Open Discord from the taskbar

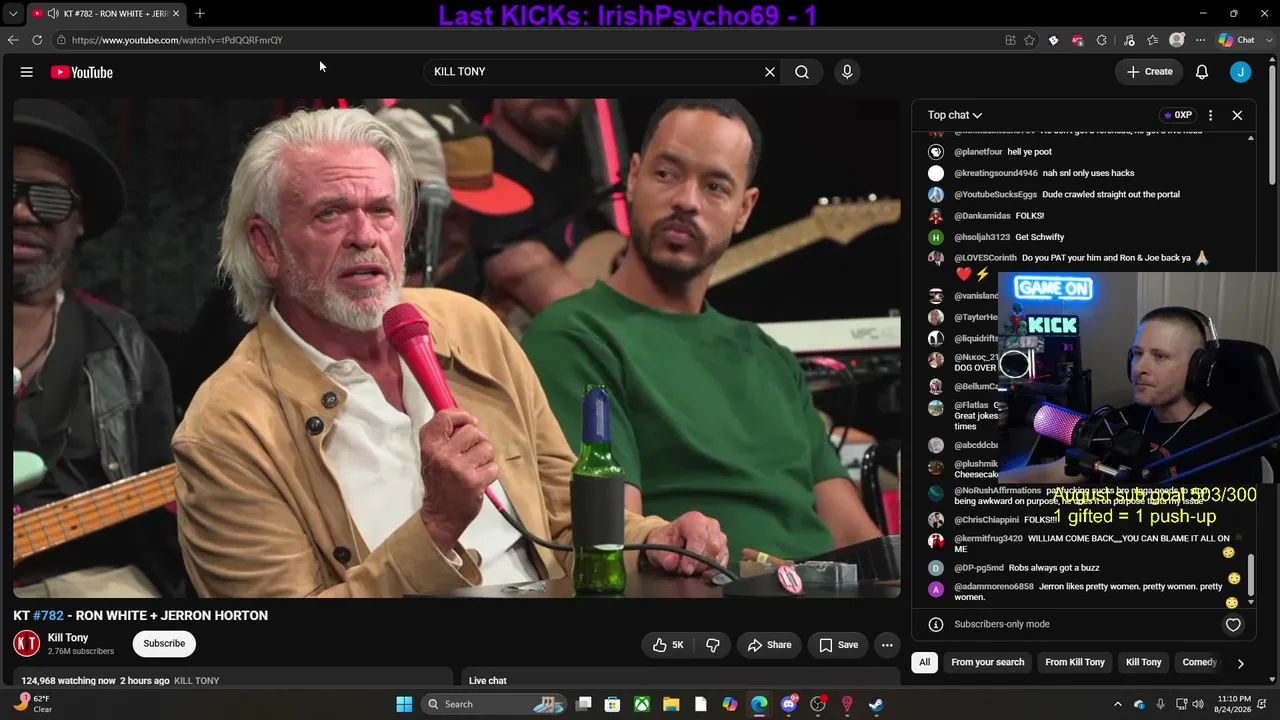[789, 704]
